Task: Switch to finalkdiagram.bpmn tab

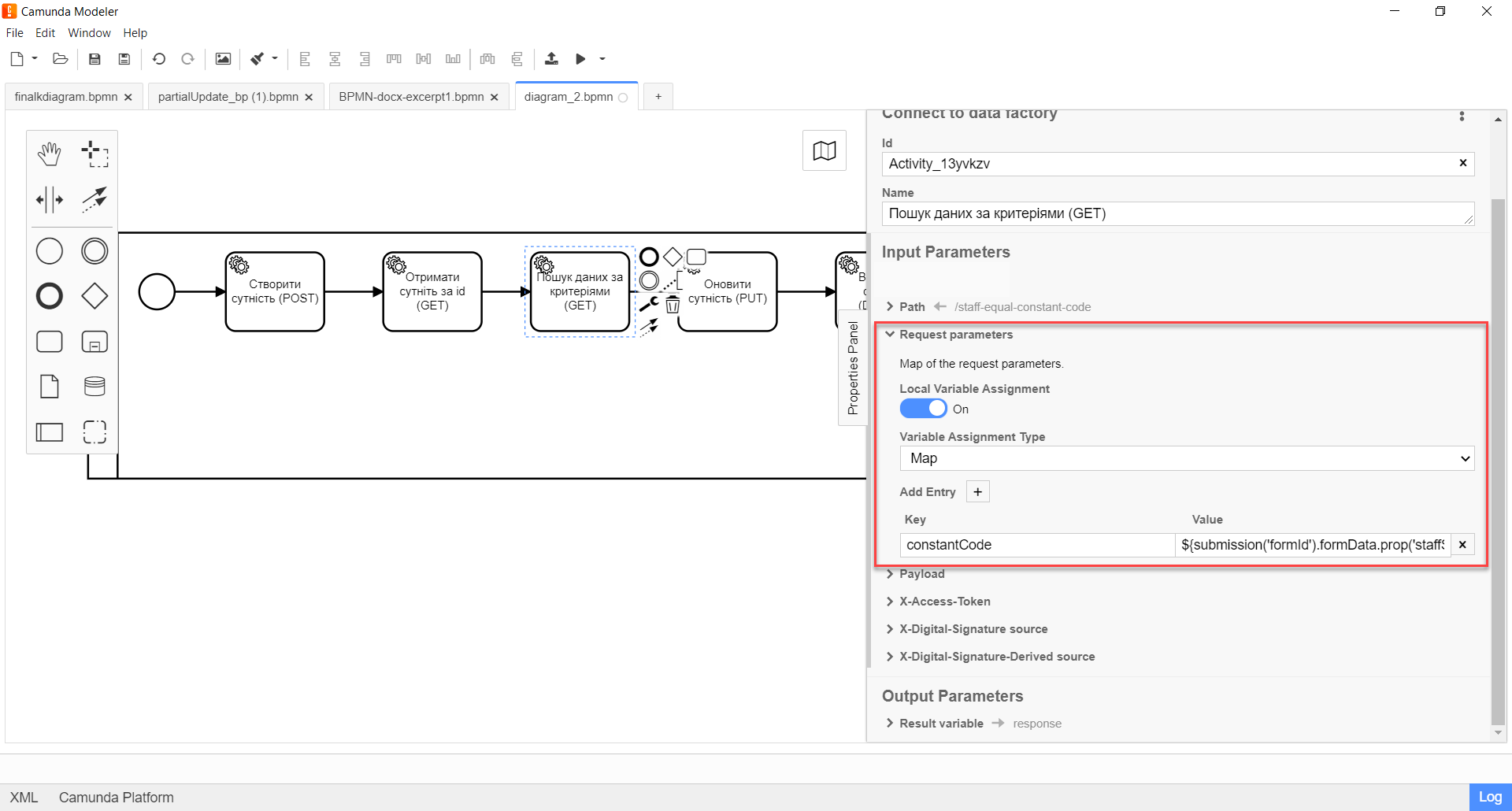Action: pyautogui.click(x=66, y=97)
